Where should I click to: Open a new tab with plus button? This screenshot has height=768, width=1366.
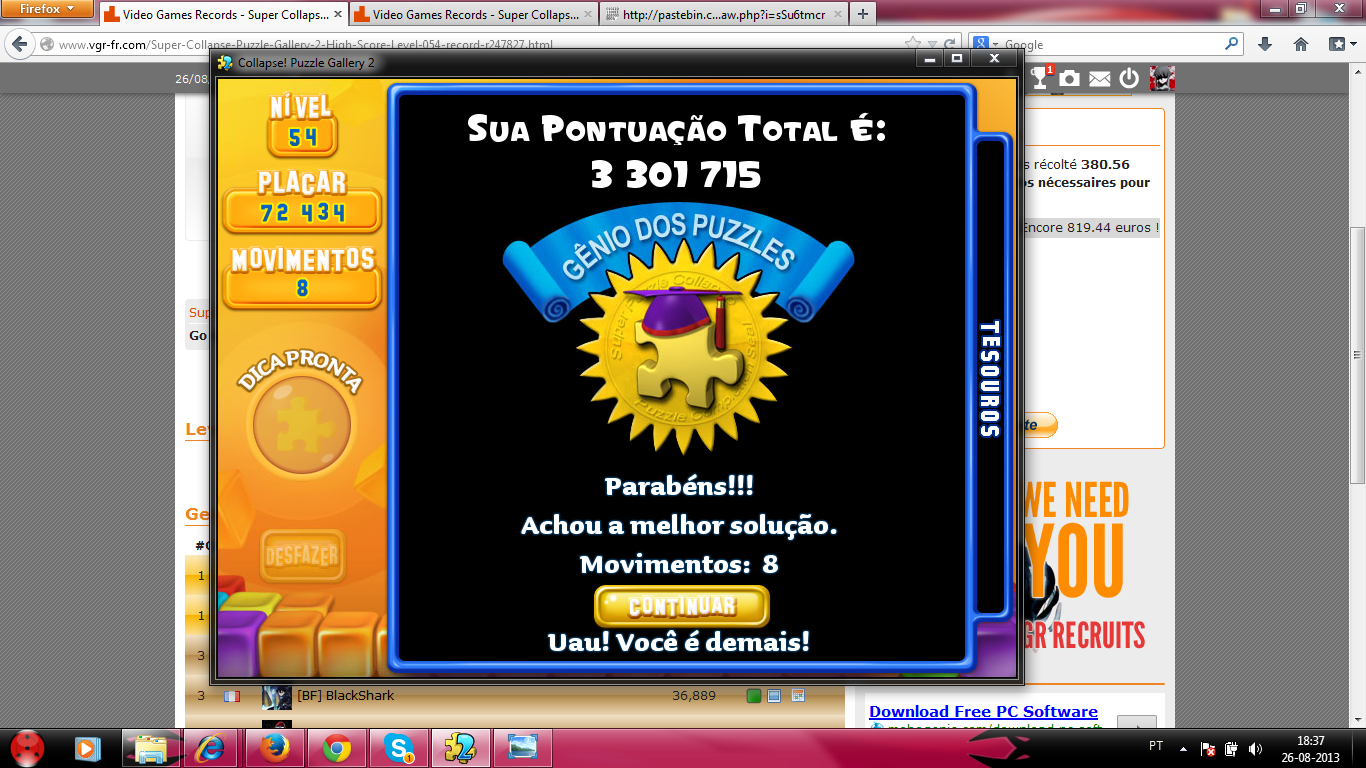point(863,15)
